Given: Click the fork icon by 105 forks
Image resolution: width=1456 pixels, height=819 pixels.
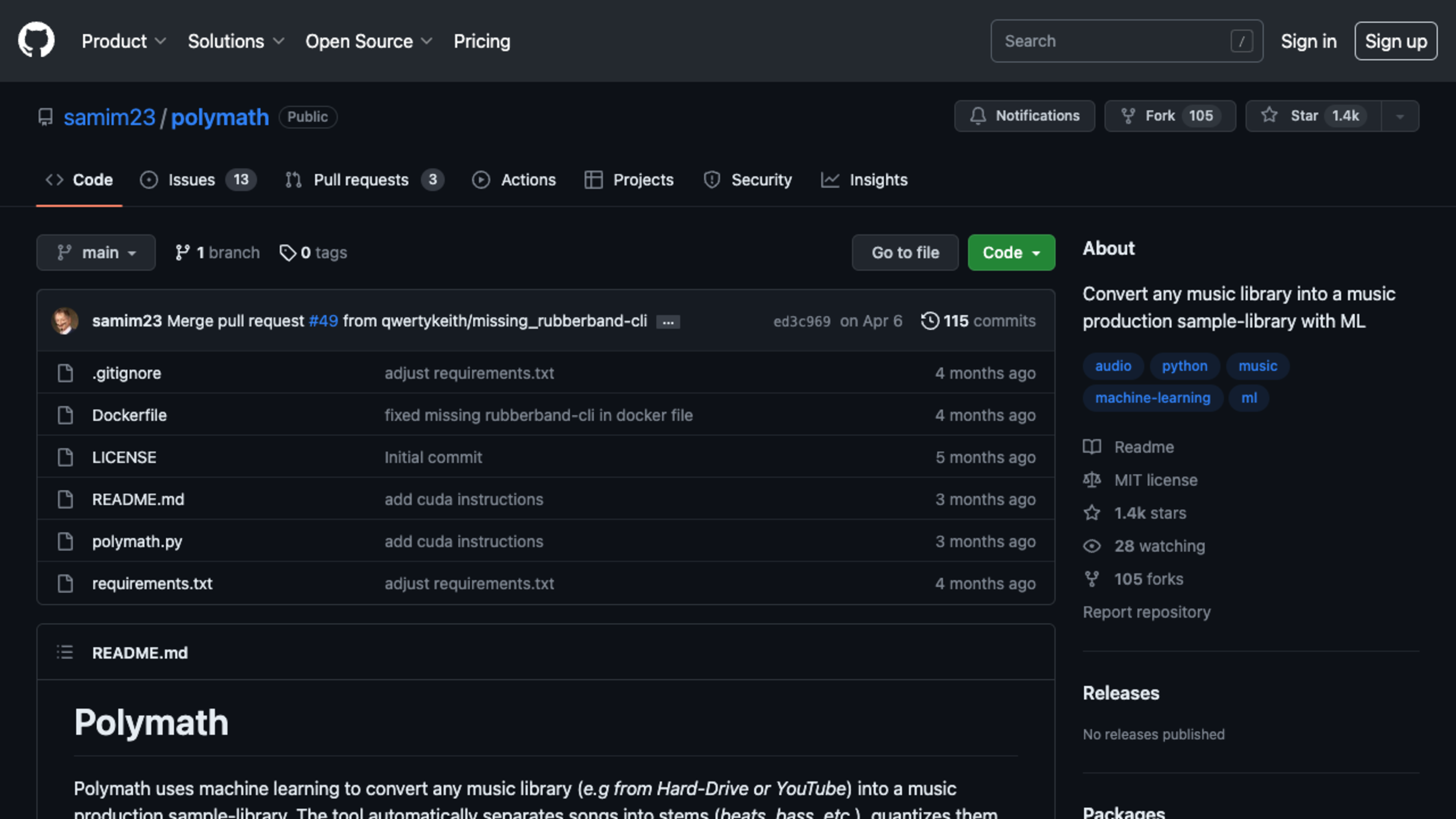Looking at the screenshot, I should [1092, 579].
